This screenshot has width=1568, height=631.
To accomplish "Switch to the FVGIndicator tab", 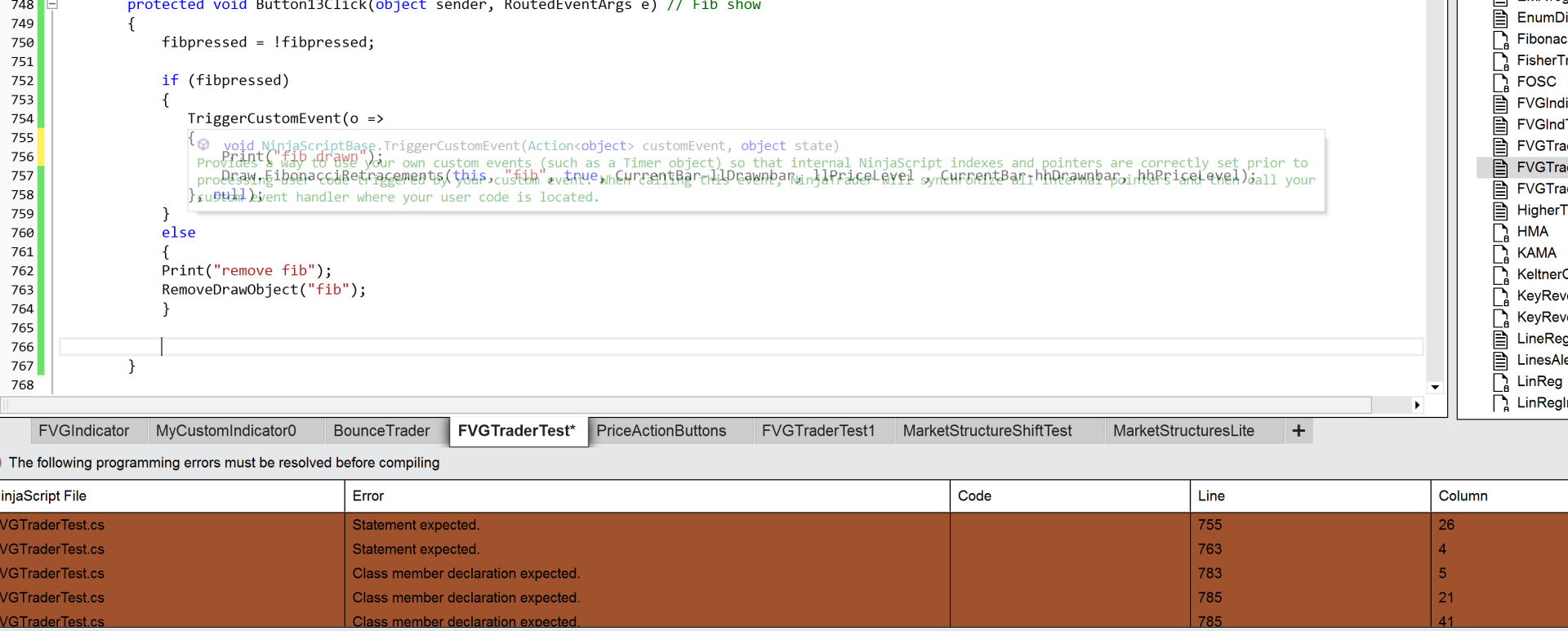I will [83, 431].
